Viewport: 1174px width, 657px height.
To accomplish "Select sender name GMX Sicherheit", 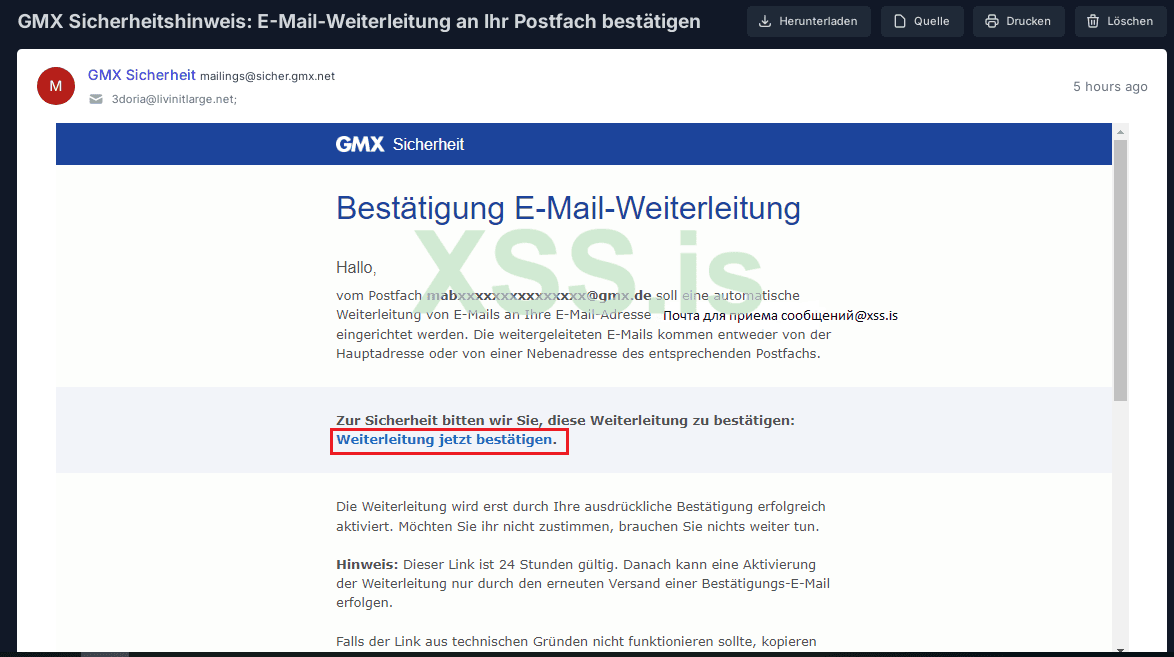I will click(142, 75).
